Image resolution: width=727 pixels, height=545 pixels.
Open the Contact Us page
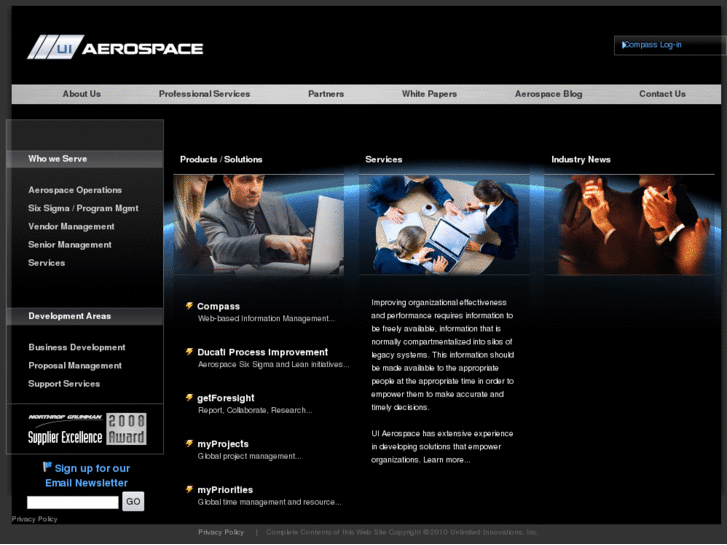(662, 94)
